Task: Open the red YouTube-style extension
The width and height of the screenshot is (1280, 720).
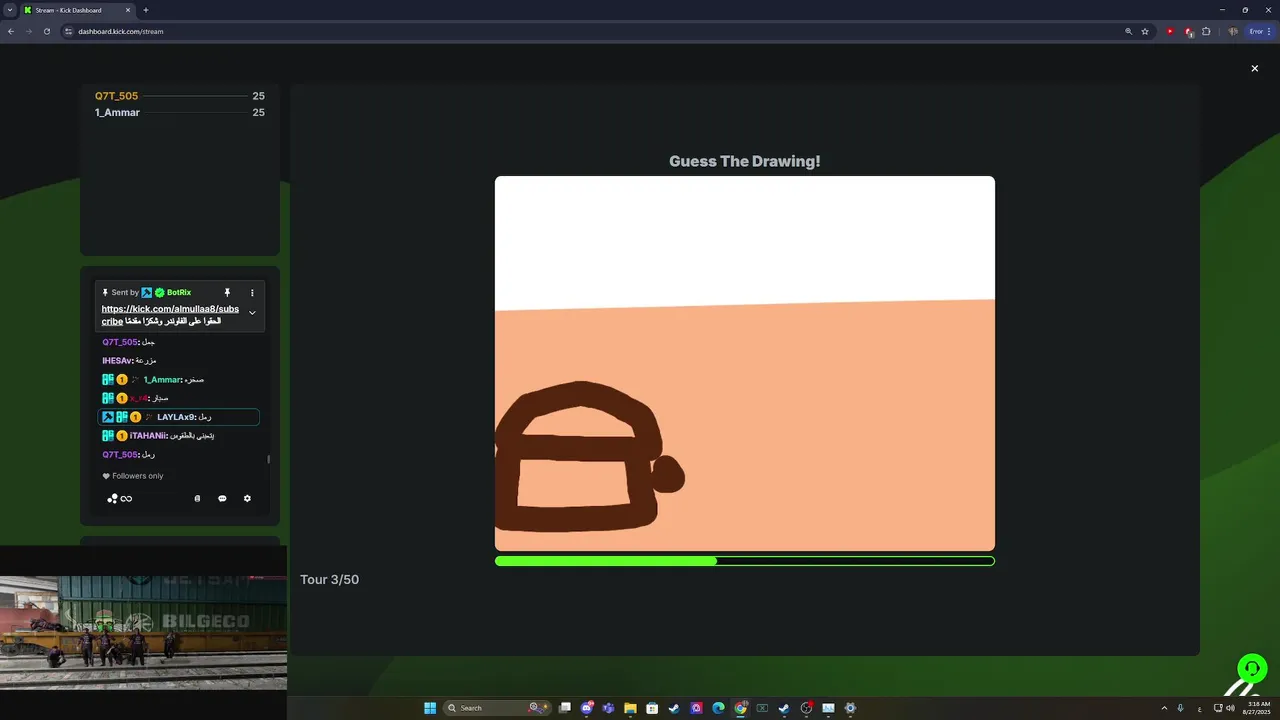Action: tap(1170, 31)
